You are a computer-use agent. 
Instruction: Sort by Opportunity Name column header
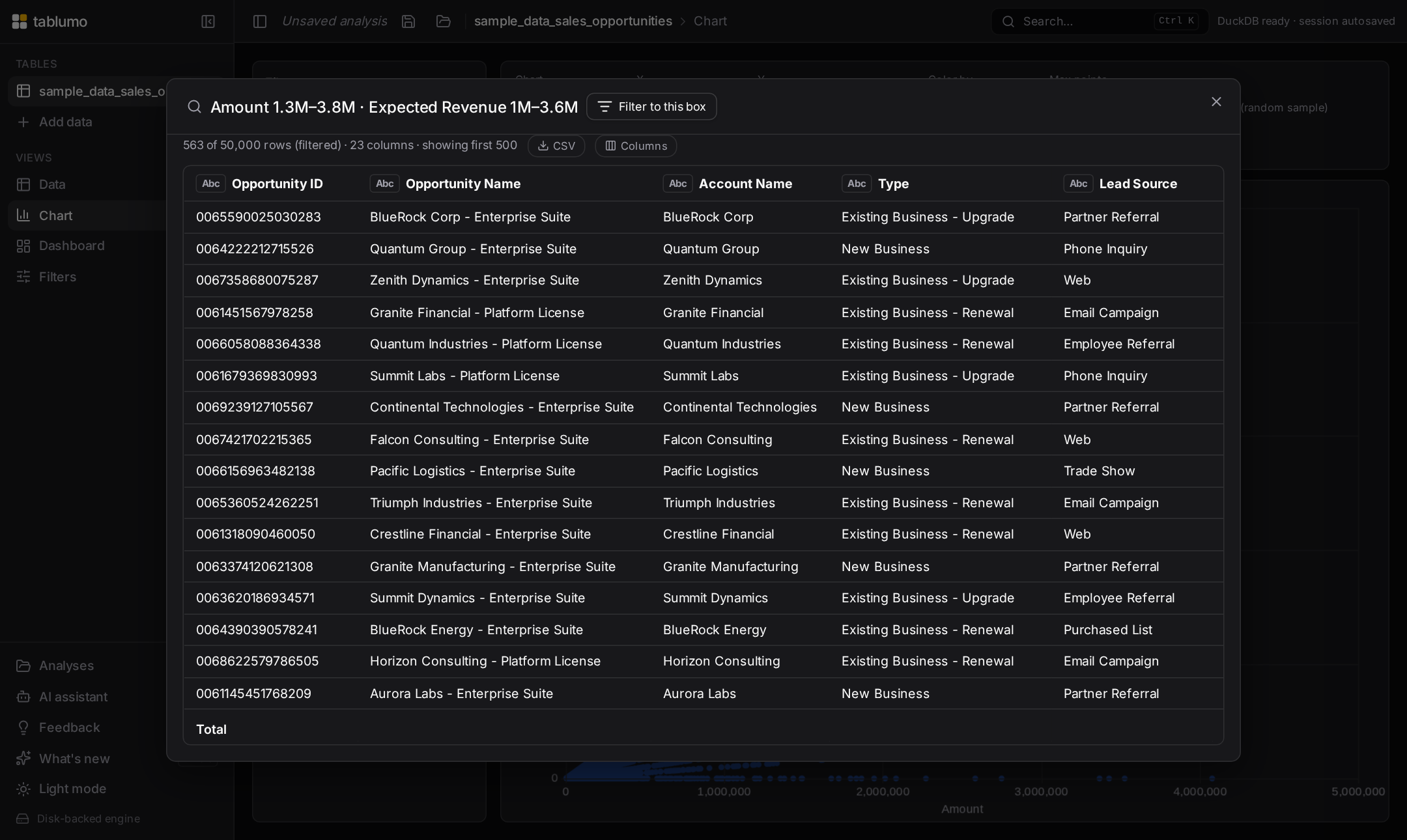[463, 184]
